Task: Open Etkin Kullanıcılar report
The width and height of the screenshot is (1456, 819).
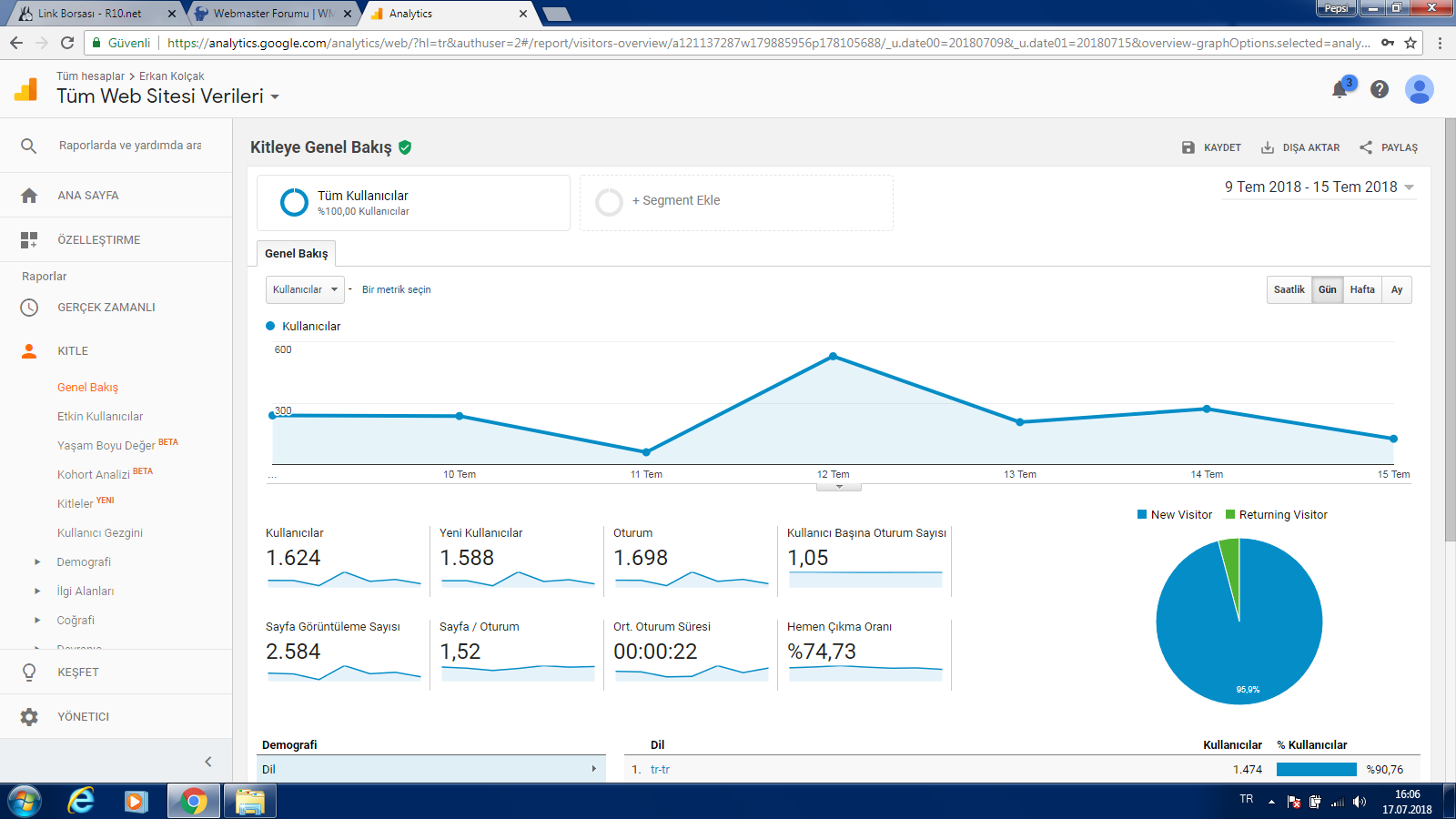Action: tap(100, 416)
